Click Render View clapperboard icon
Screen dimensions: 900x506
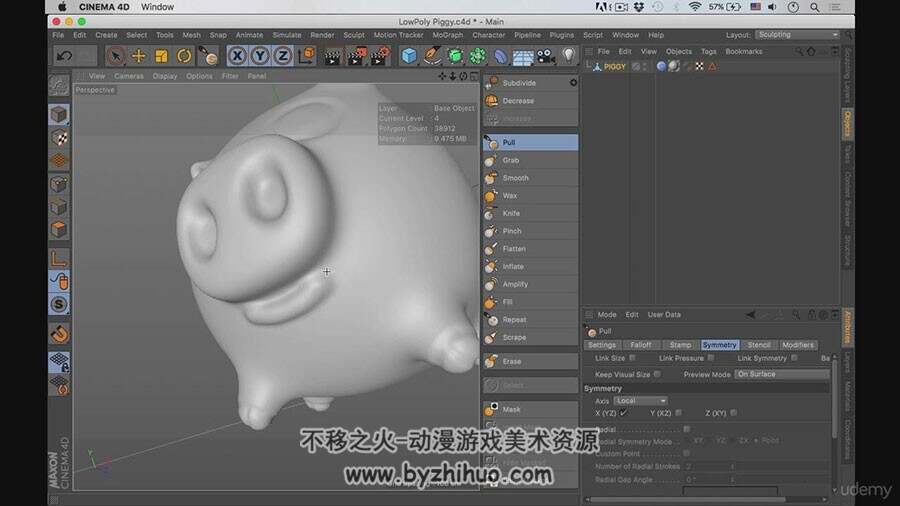pyautogui.click(x=332, y=56)
